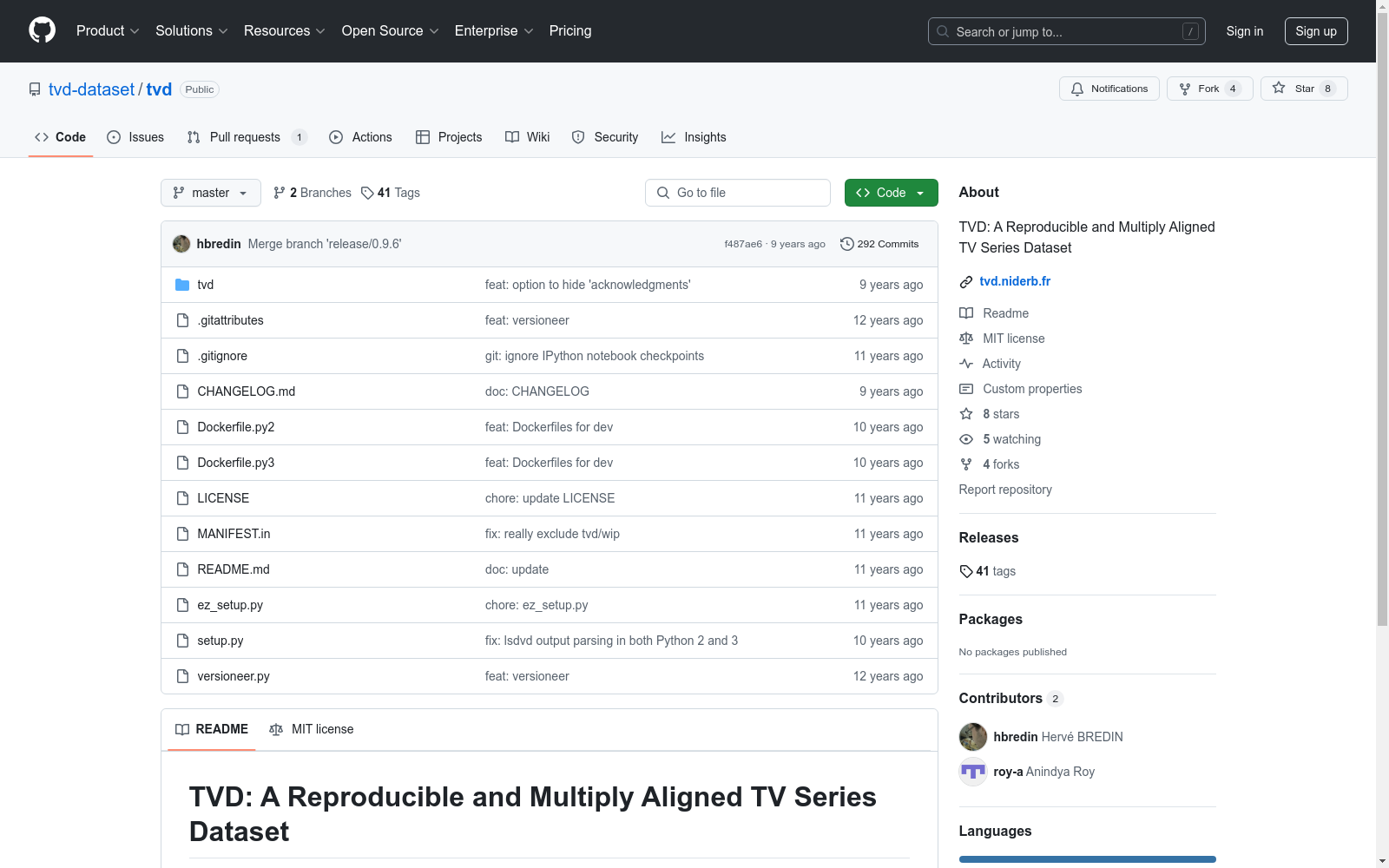Screen dimensions: 1389x868
Task: Click the commit history clock icon
Action: tap(847, 244)
